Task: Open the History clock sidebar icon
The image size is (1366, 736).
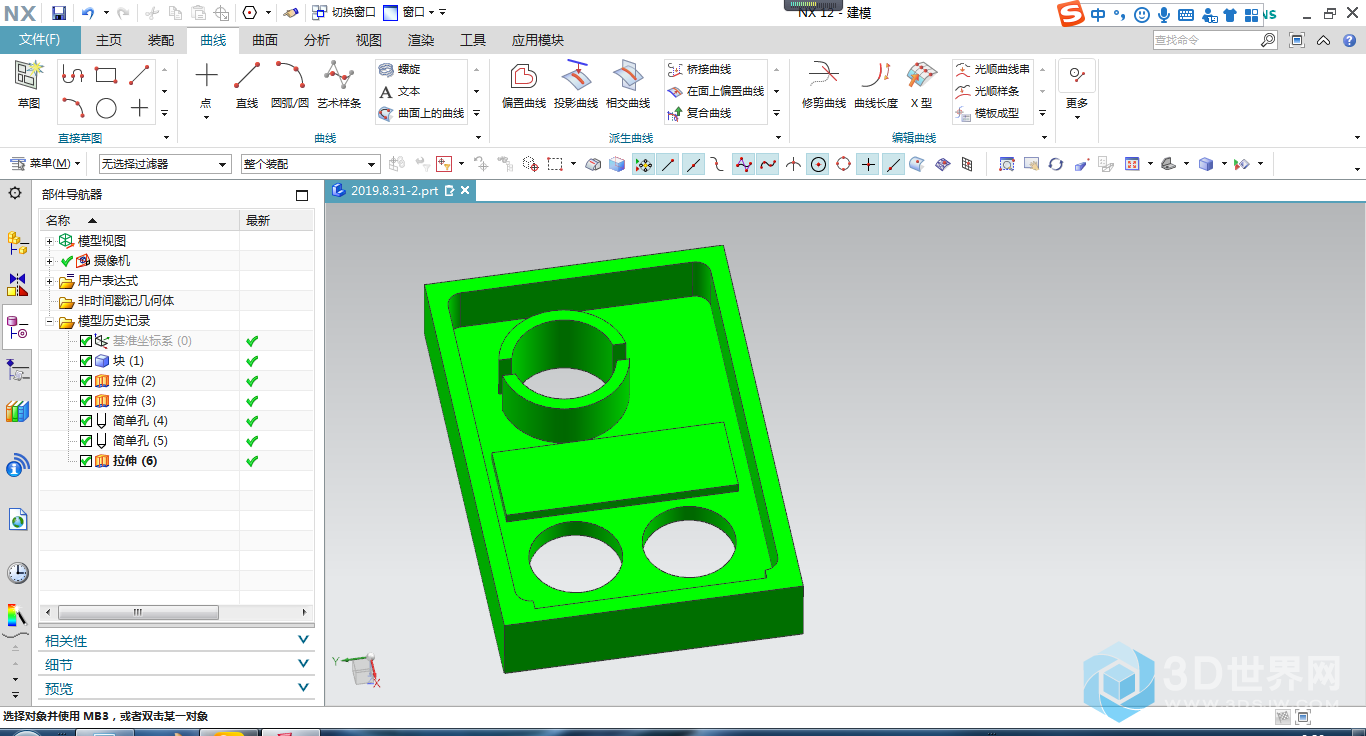Action: [x=17, y=572]
